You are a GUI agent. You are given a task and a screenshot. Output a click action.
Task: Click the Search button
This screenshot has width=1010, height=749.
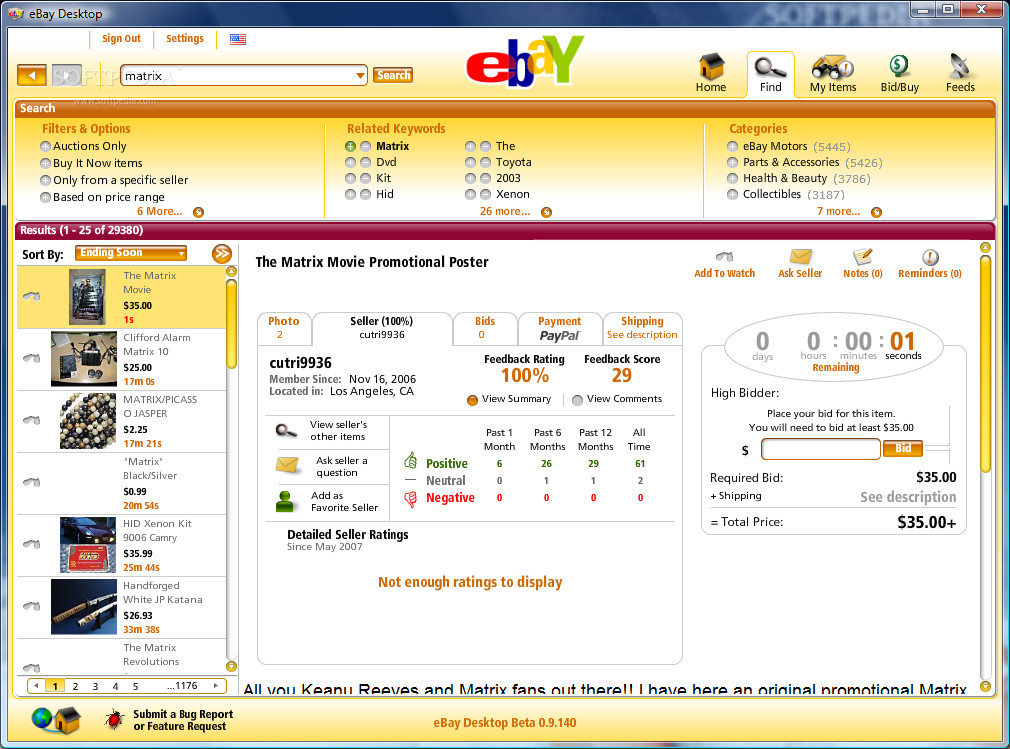[393, 75]
